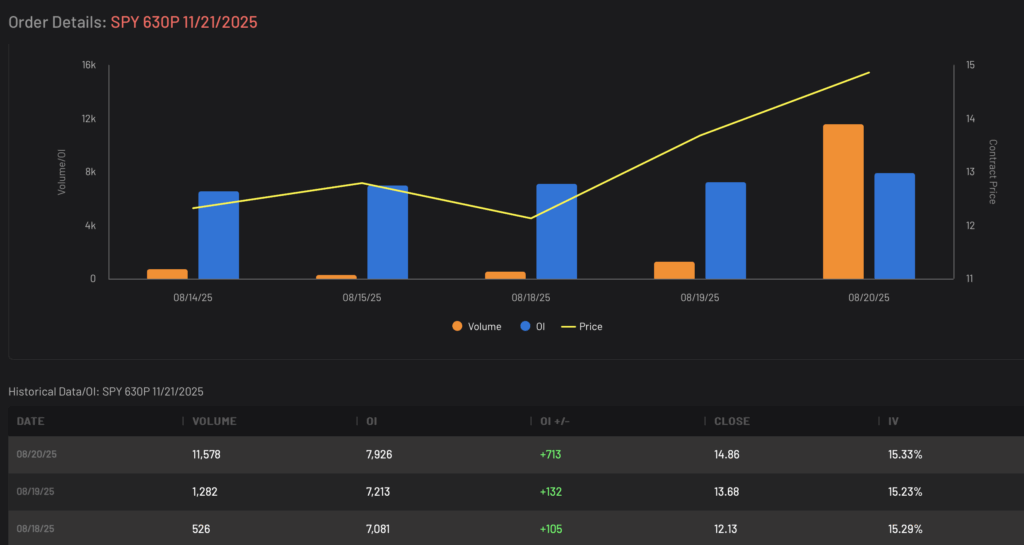
Task: Click the orange Volume bar for 08/19/25
Action: point(675,270)
